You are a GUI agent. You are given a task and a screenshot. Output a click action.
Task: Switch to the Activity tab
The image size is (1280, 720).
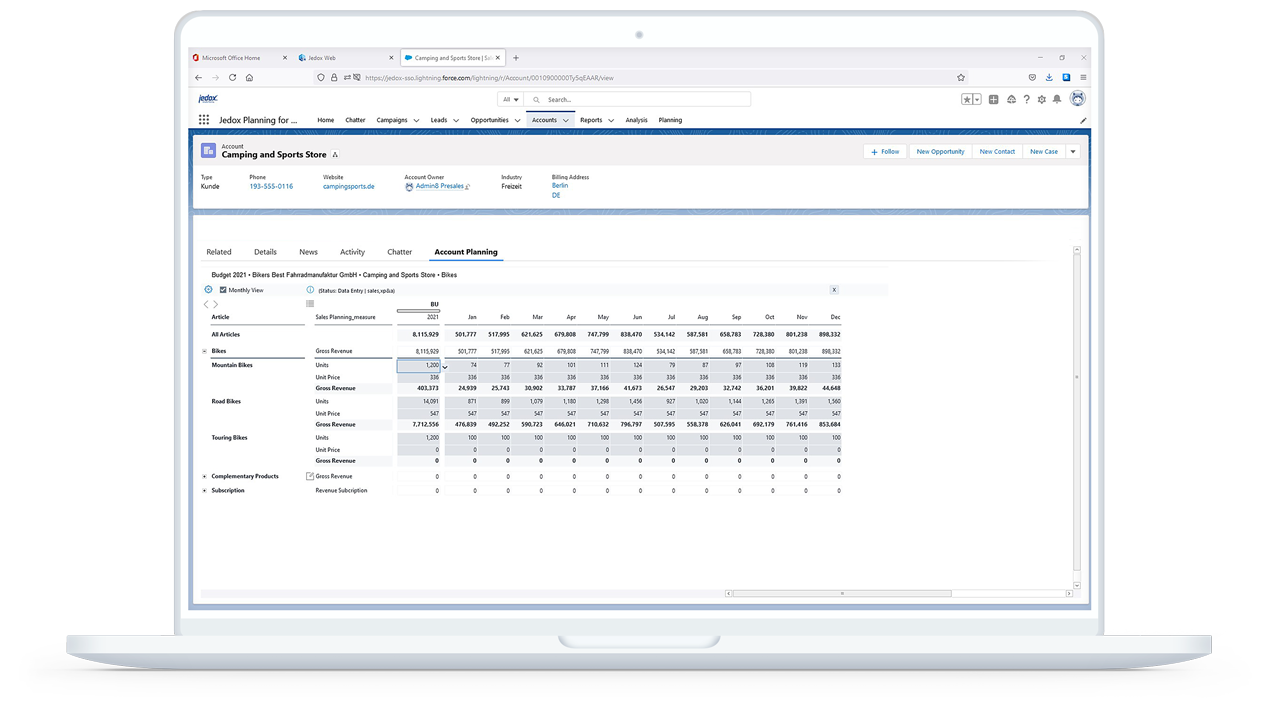click(352, 252)
